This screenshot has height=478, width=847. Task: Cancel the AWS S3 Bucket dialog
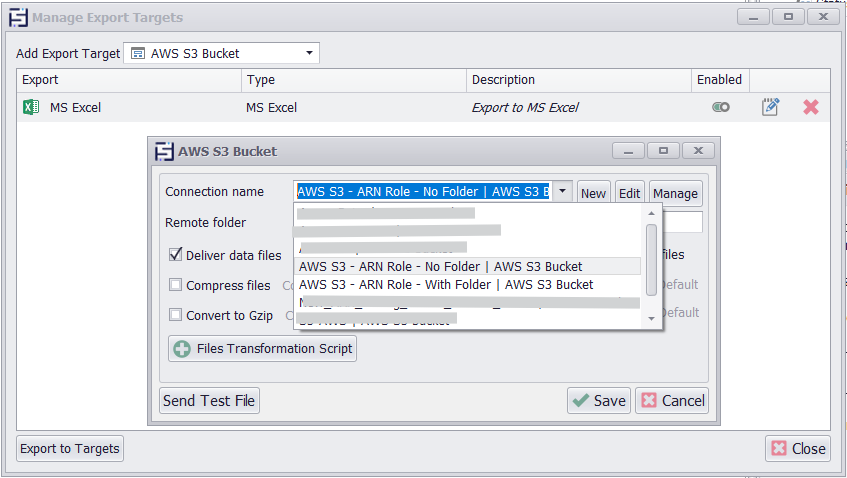[672, 401]
